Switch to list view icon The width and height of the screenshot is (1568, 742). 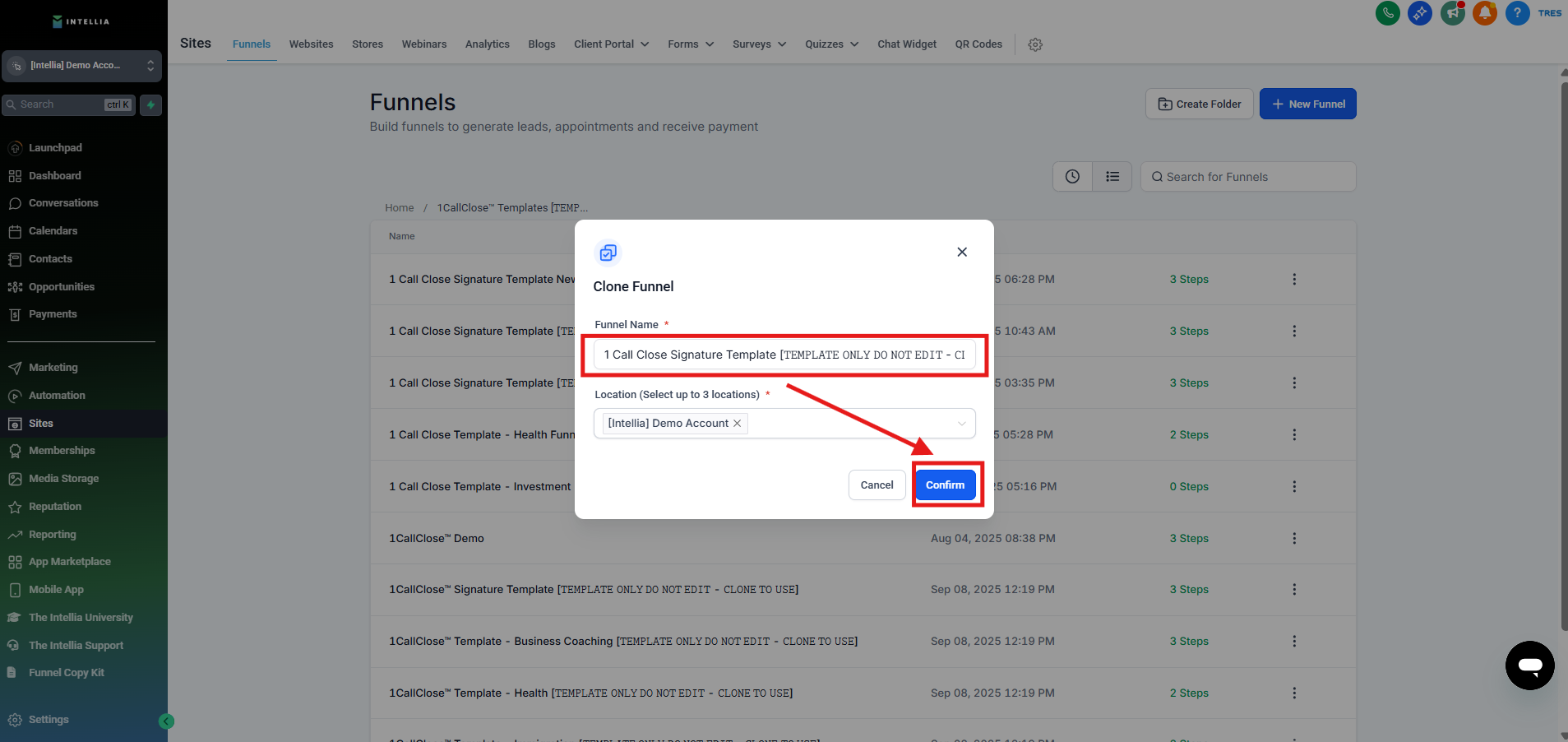(1112, 177)
